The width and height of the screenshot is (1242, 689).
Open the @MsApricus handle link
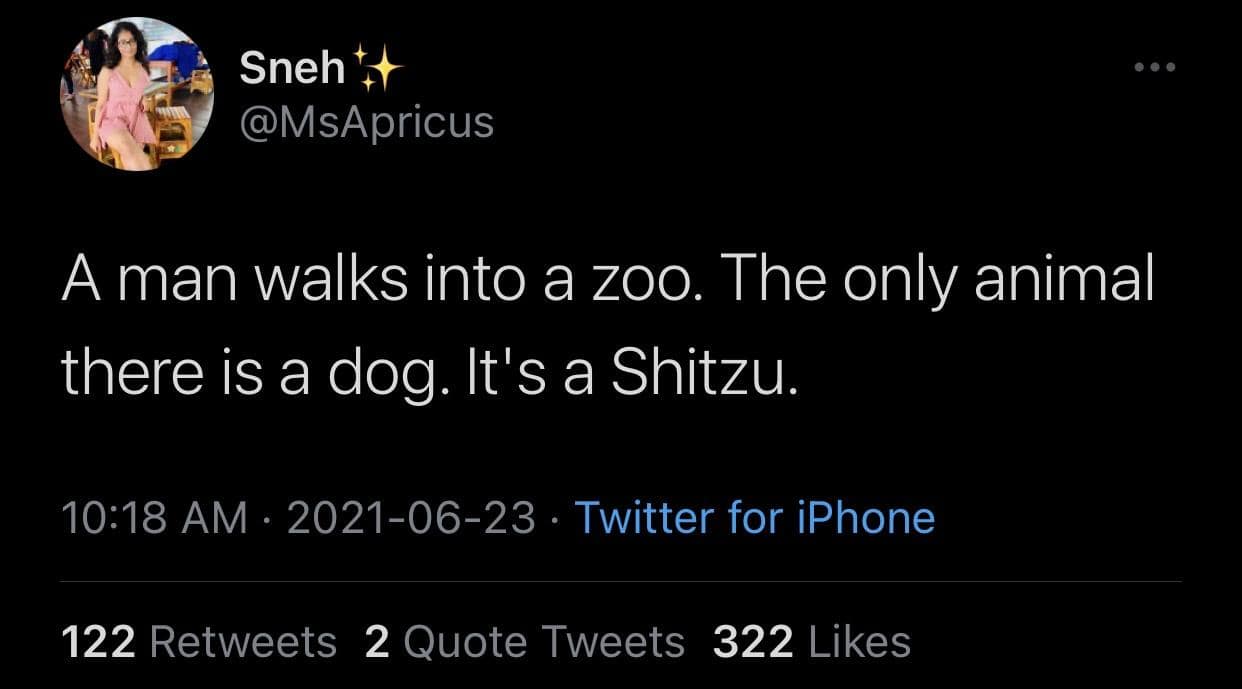[366, 122]
